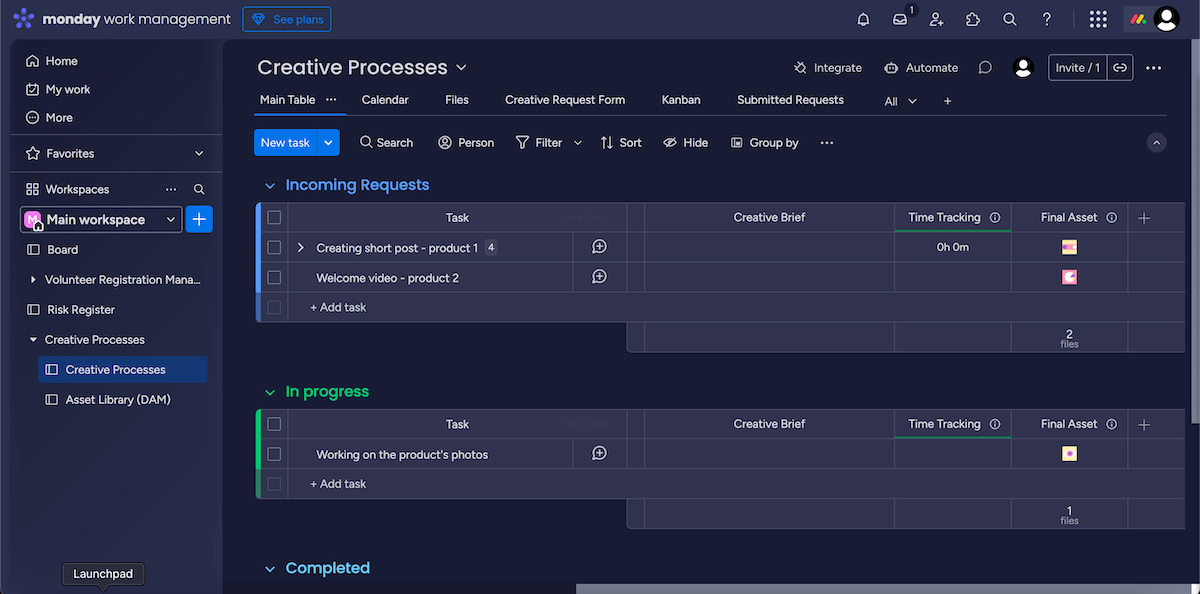
Task: Open the notifications bell
Action: (x=863, y=19)
